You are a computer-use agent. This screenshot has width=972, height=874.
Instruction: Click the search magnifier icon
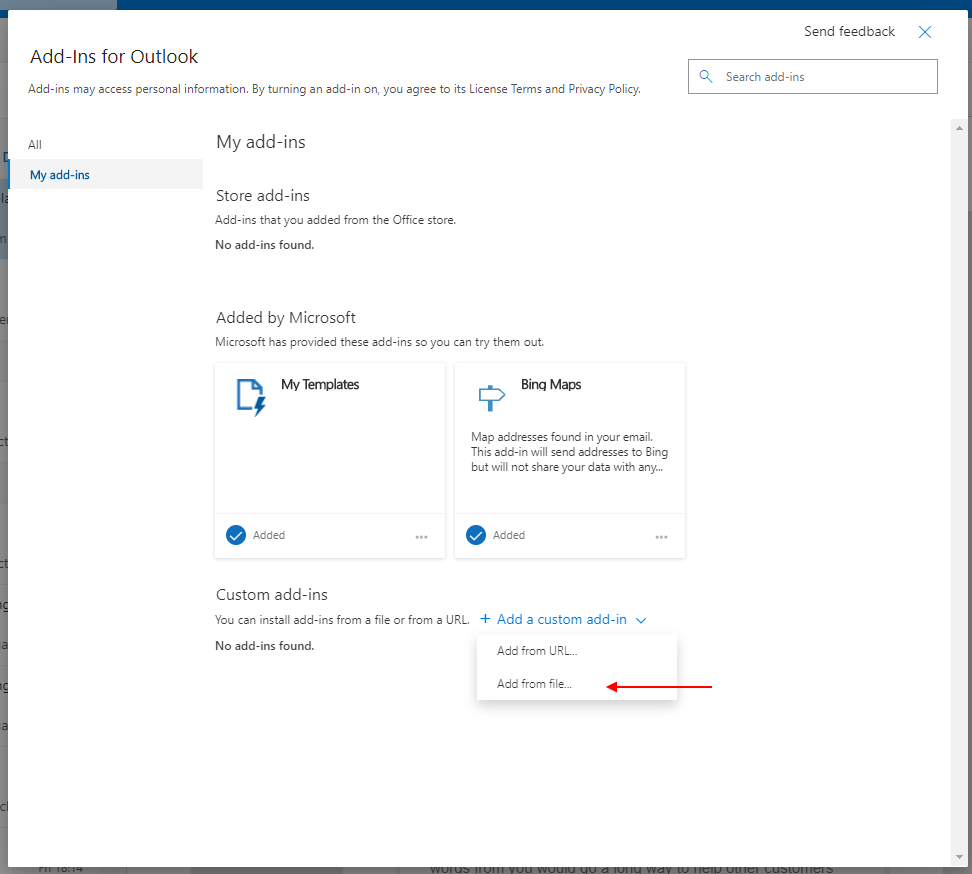tap(705, 76)
